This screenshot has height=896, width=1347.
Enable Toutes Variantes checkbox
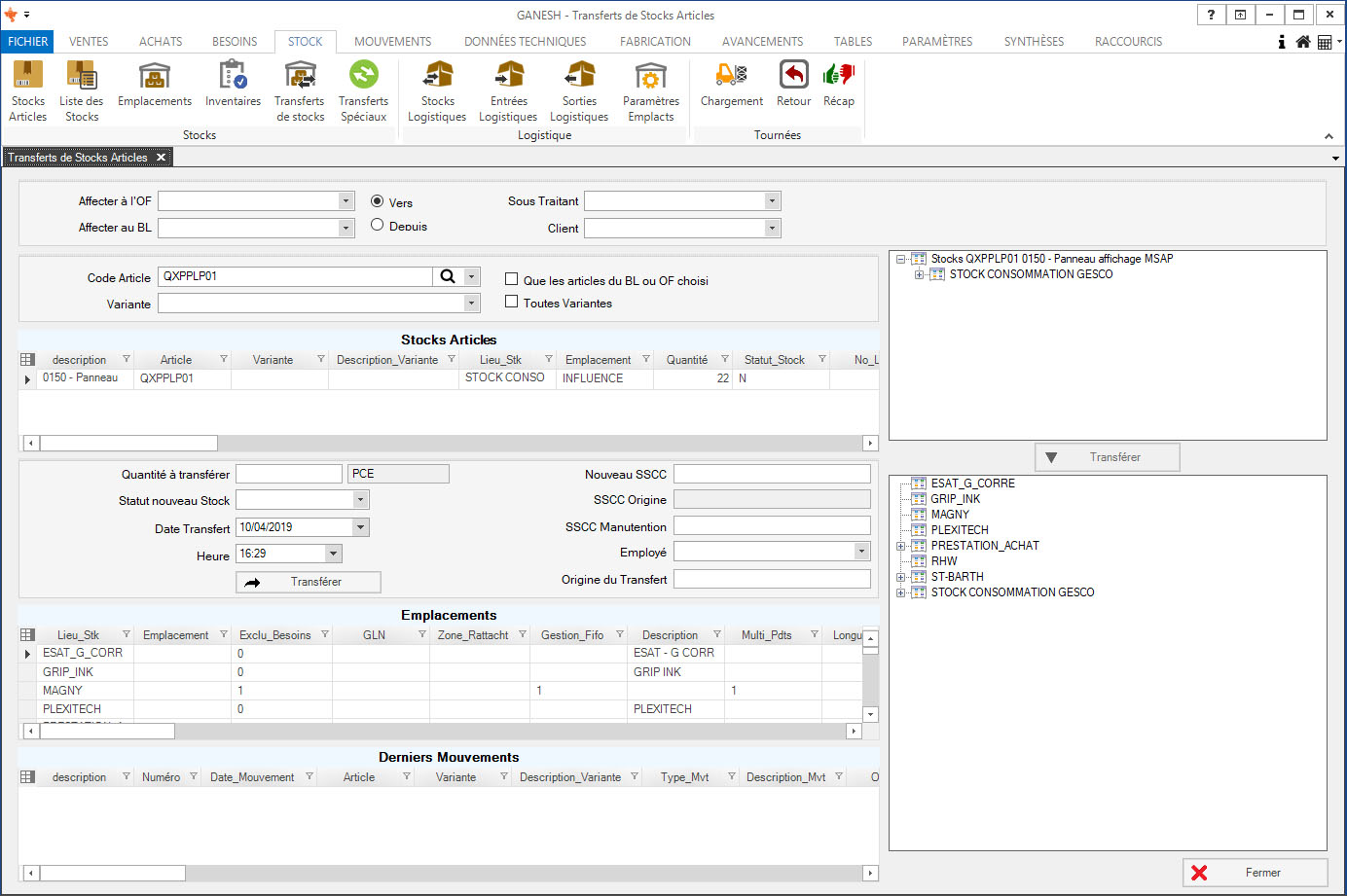511,302
